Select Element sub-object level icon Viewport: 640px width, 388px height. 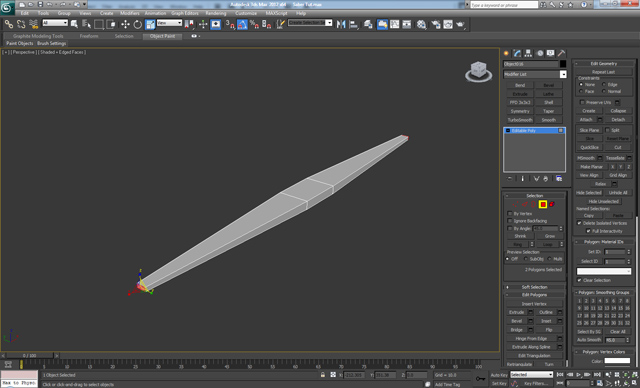552,204
